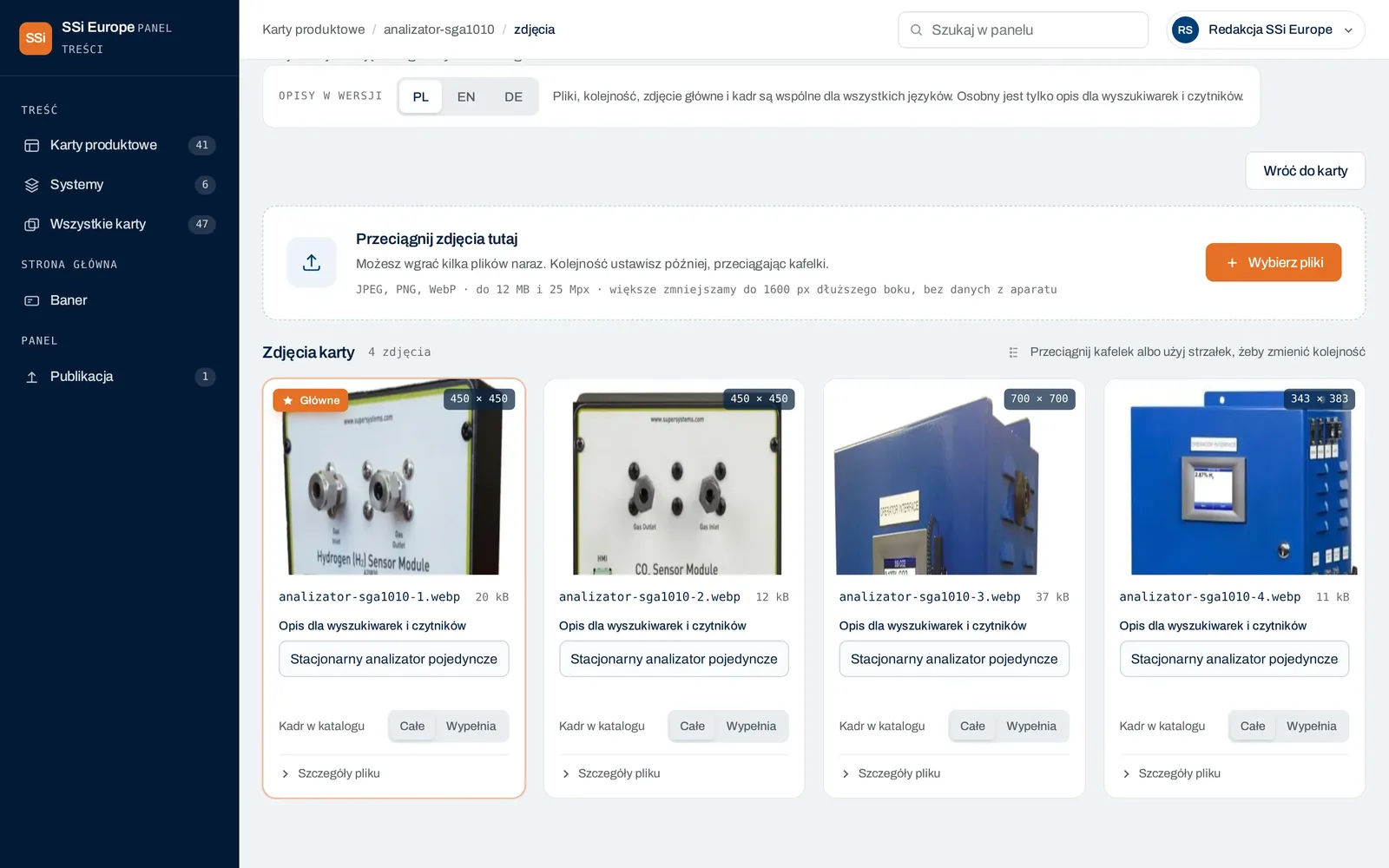Image resolution: width=1389 pixels, height=868 pixels.
Task: Click the search magnifier icon
Action: (916, 30)
